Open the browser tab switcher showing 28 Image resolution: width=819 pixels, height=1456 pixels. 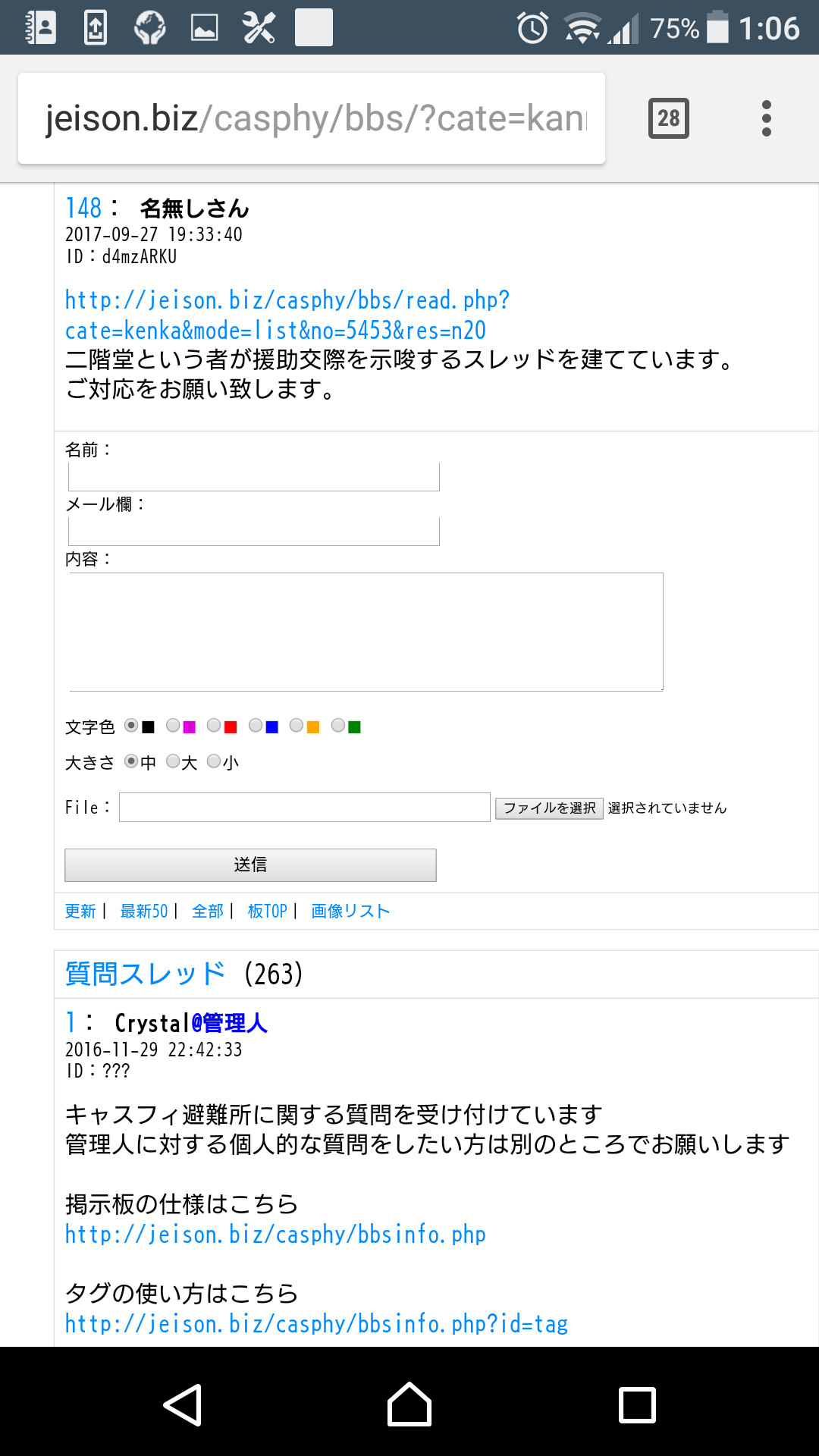[x=668, y=118]
